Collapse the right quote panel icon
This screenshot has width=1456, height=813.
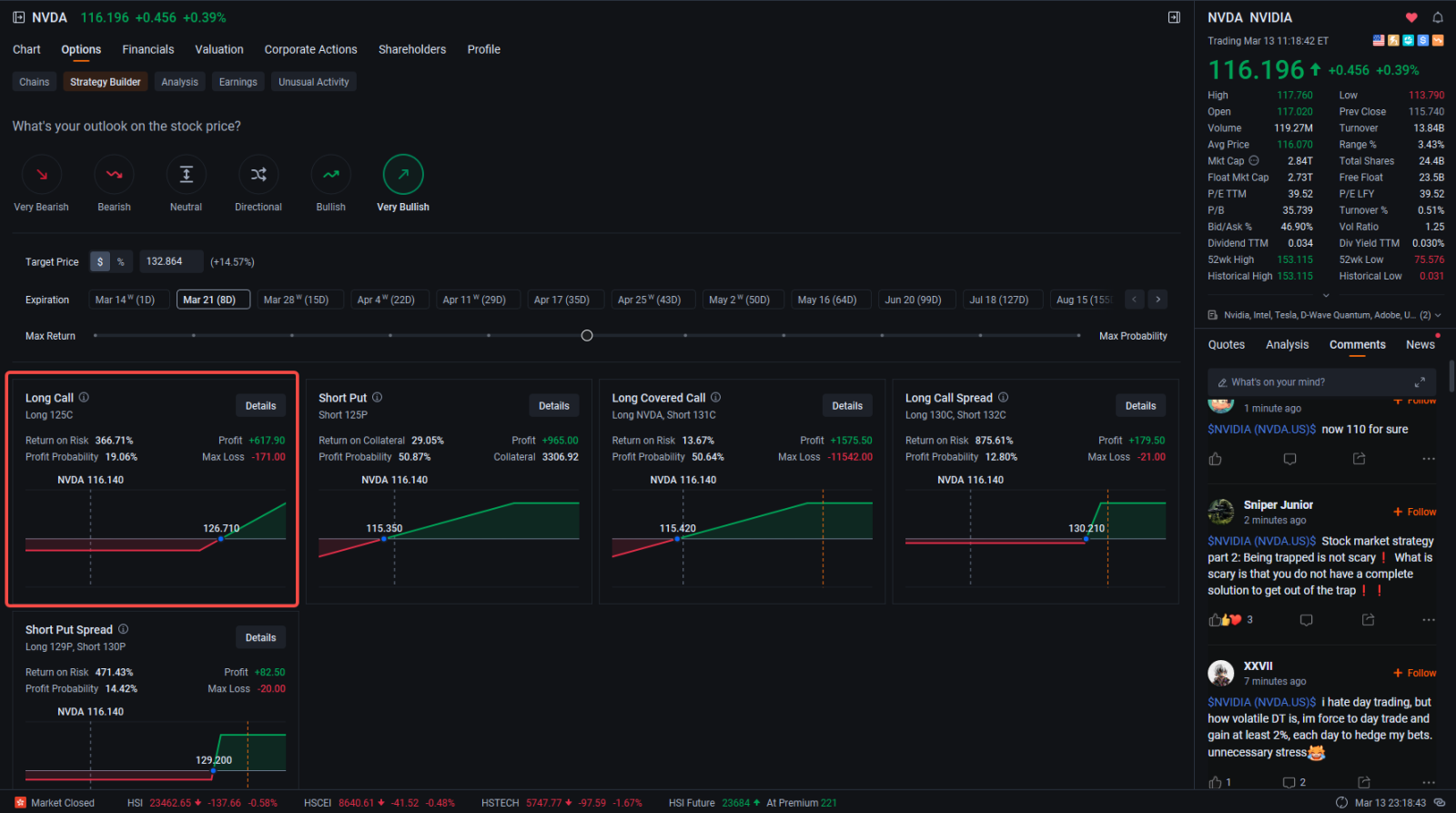(x=1174, y=17)
